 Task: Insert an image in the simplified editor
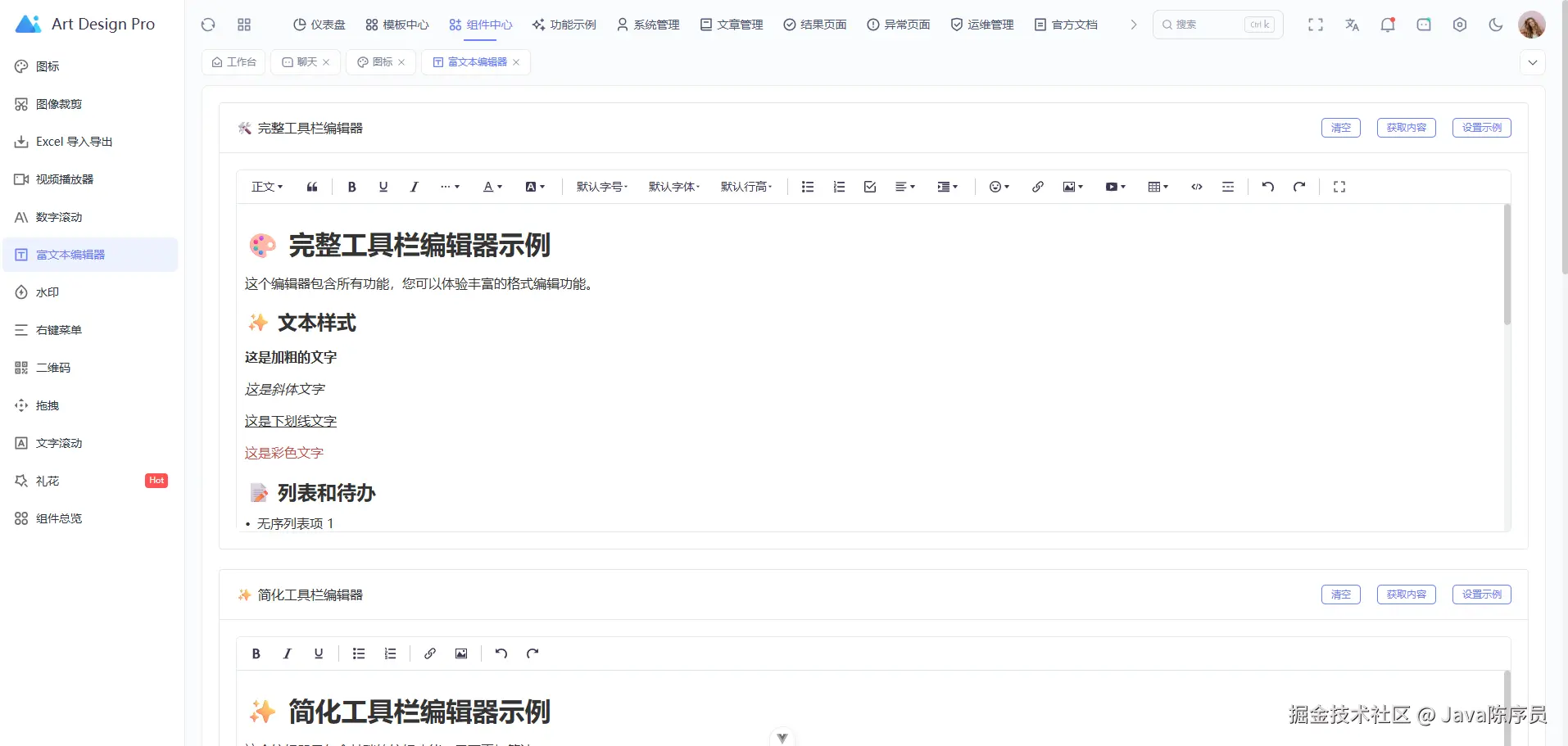coord(460,653)
